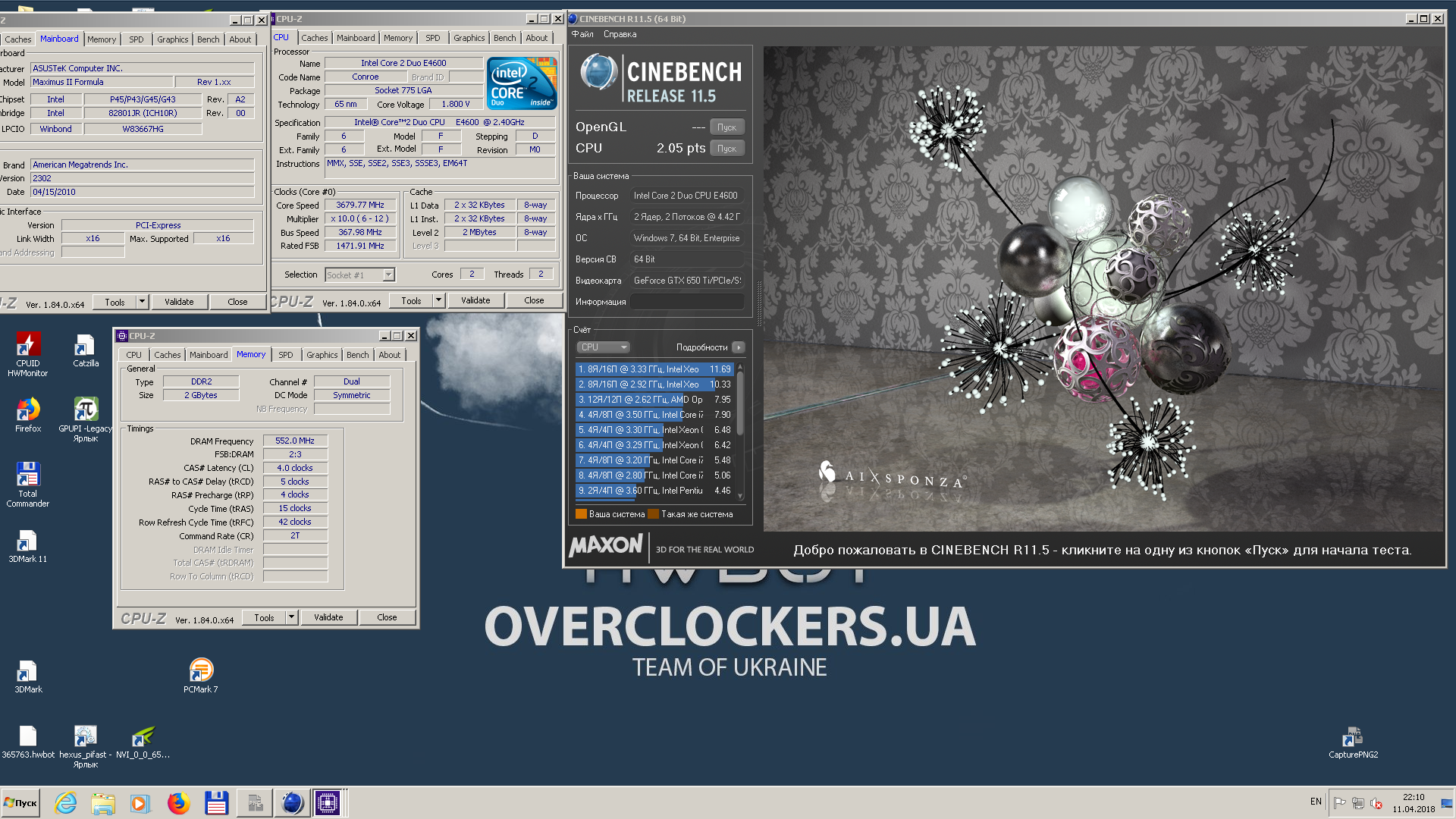Open Tools dropdown arrow in Mainboard CPU-Z window
Viewport: 1456px width, 819px height.
click(x=142, y=302)
